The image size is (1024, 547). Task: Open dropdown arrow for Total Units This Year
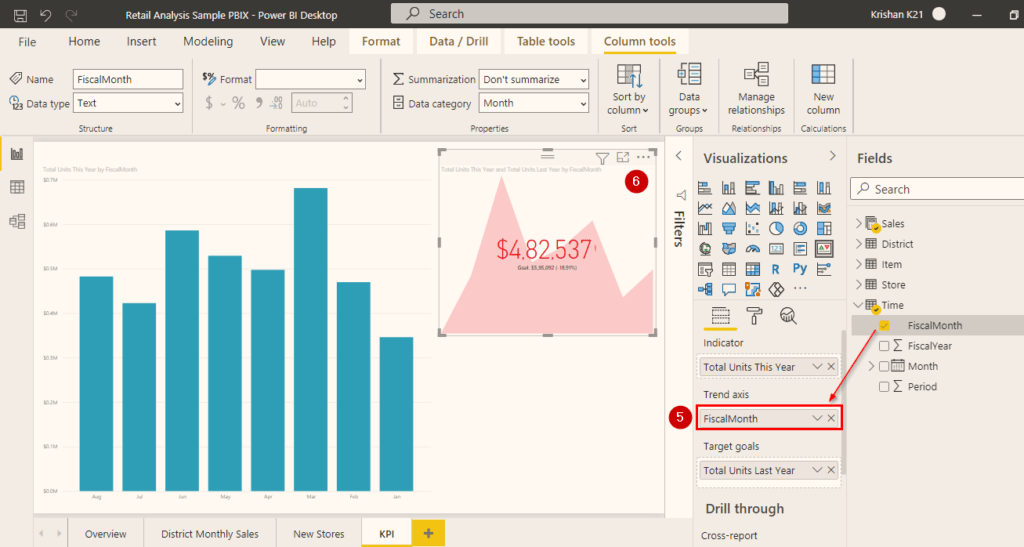point(816,366)
